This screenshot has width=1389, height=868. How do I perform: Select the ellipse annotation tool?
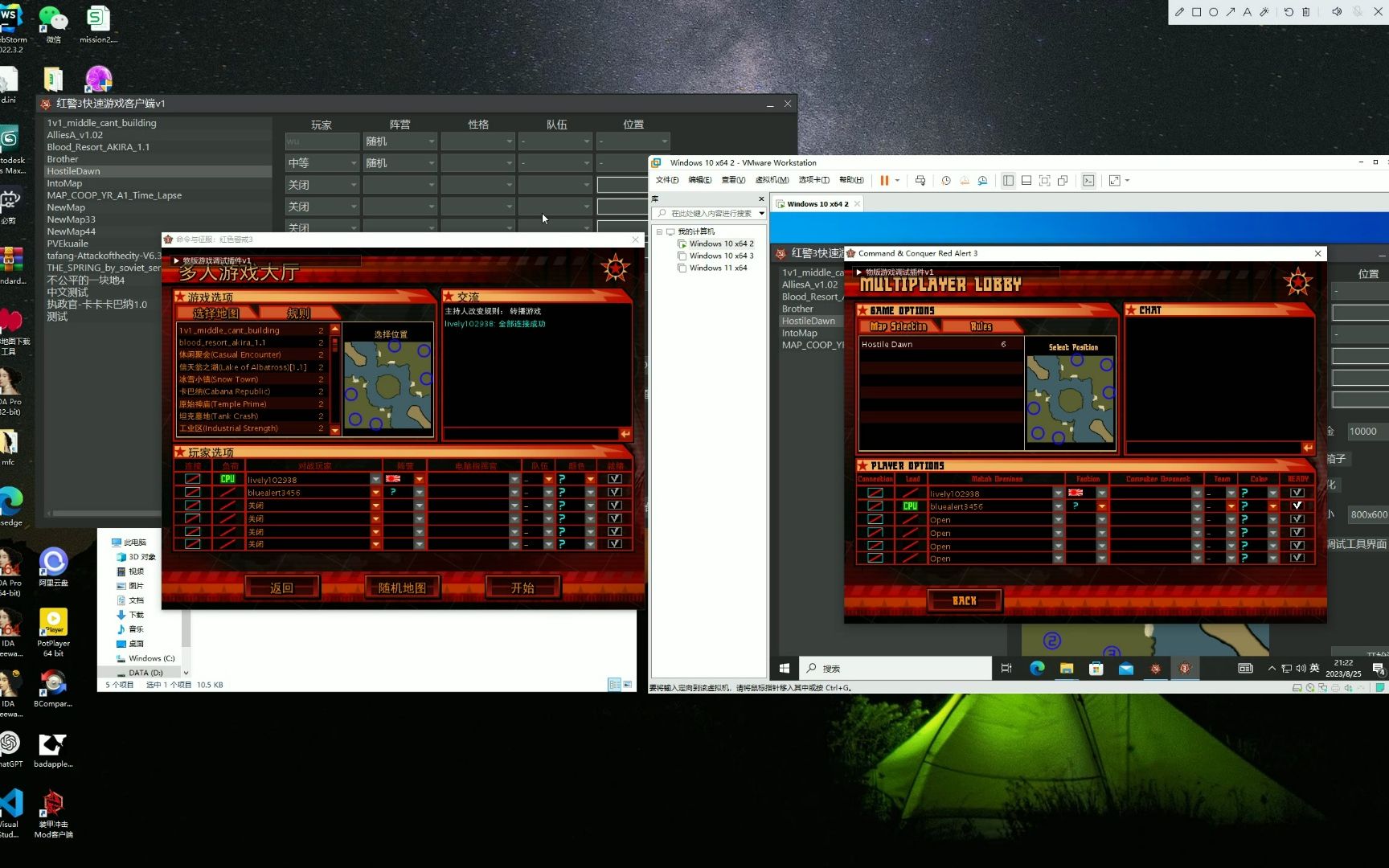[x=1214, y=12]
